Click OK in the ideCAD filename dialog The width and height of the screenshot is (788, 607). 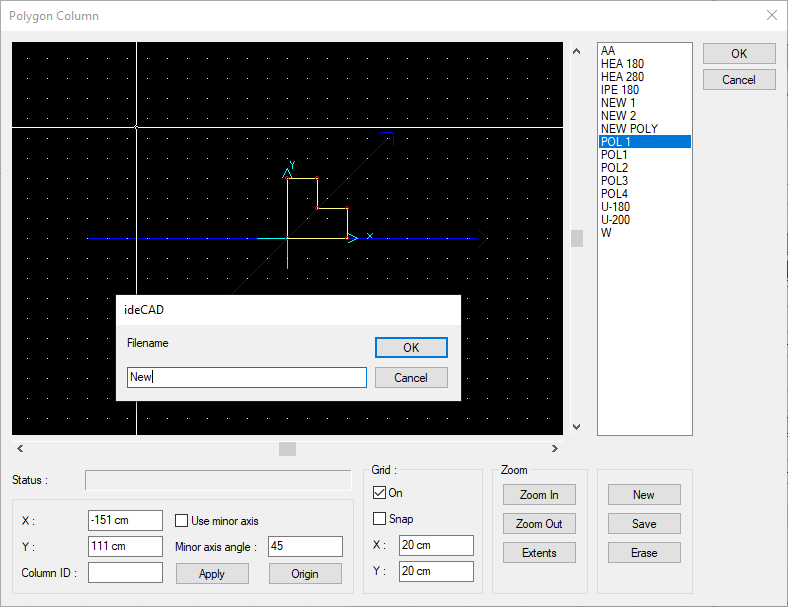click(411, 347)
